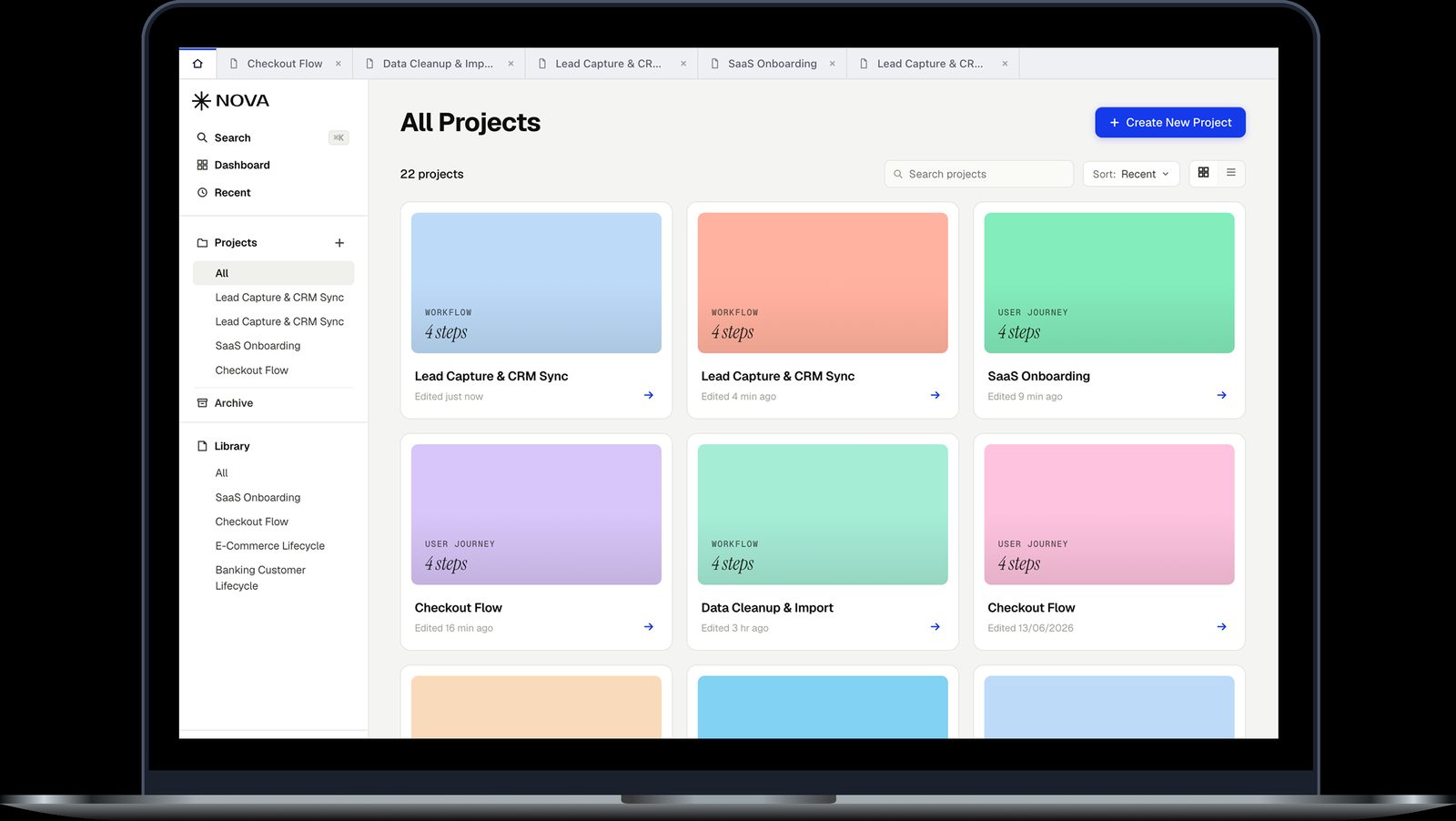Click the arrow on the card edited 16 min ago
Viewport: 1456px width, 821px height.
click(649, 627)
